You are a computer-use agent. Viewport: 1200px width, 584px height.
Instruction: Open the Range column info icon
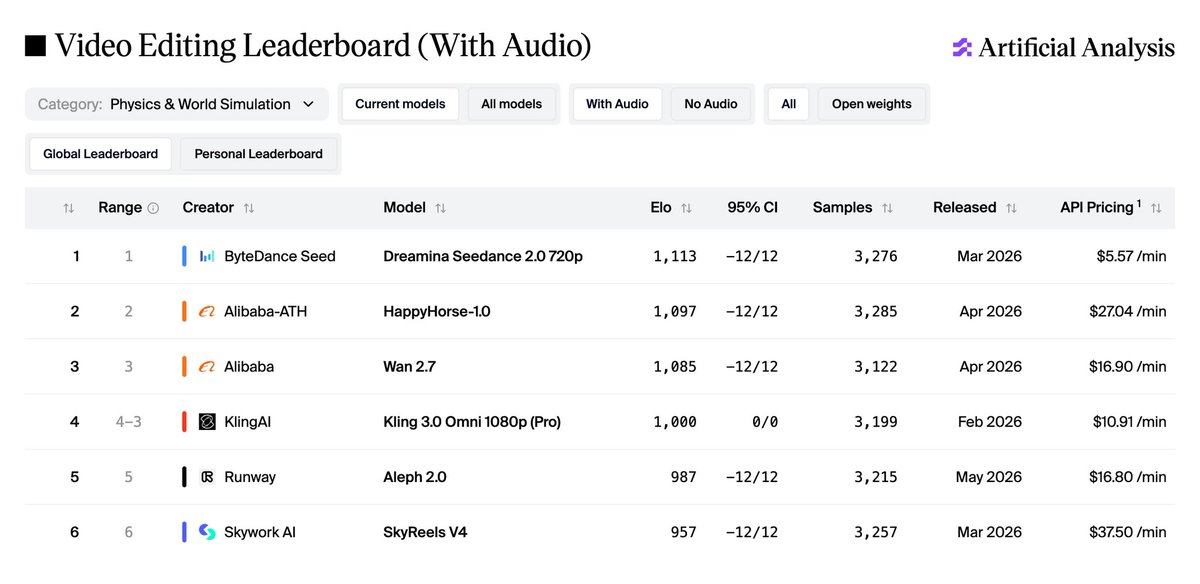(153, 208)
